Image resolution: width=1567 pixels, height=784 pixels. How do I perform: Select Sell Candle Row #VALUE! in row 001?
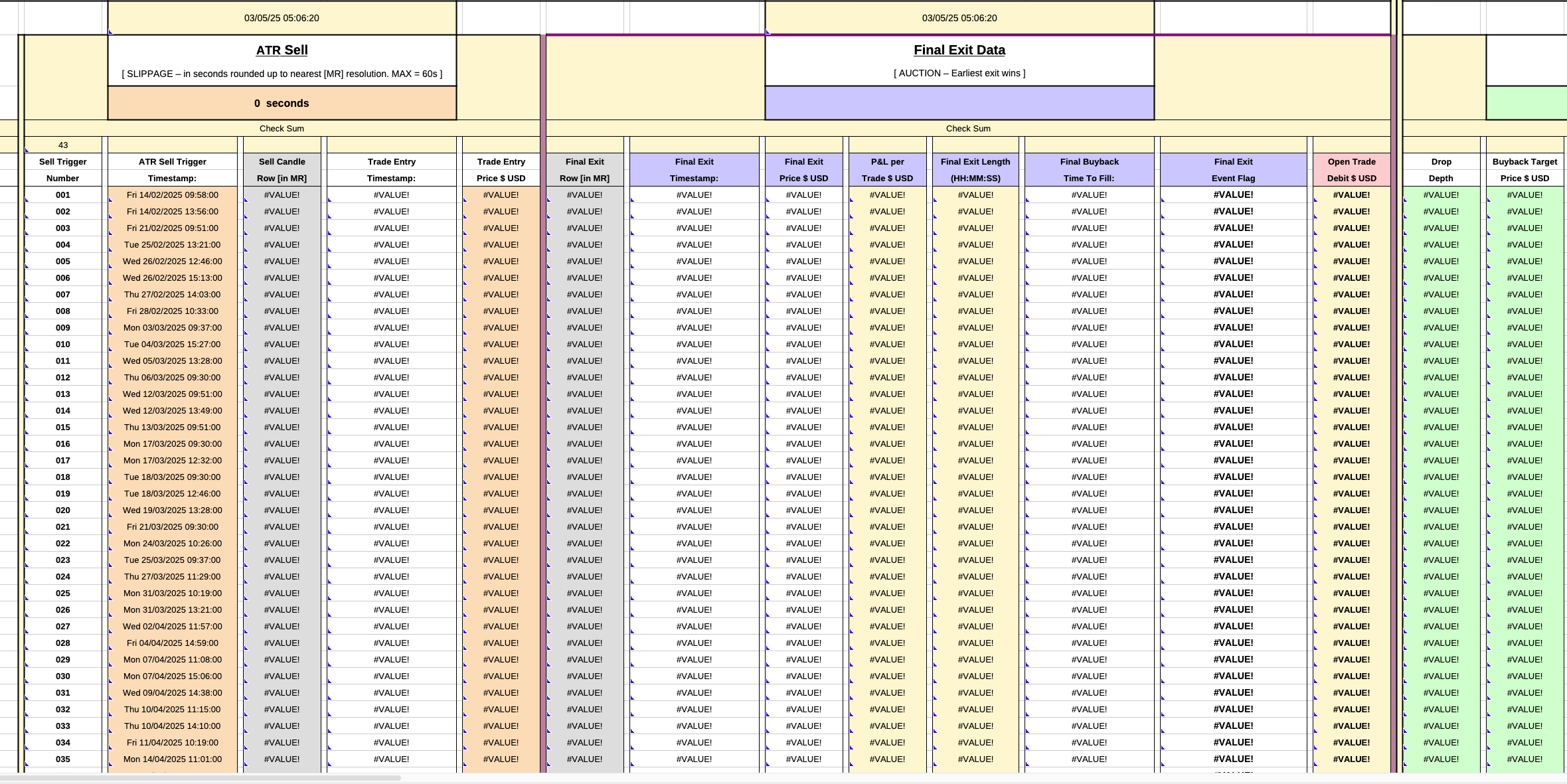[x=282, y=195]
